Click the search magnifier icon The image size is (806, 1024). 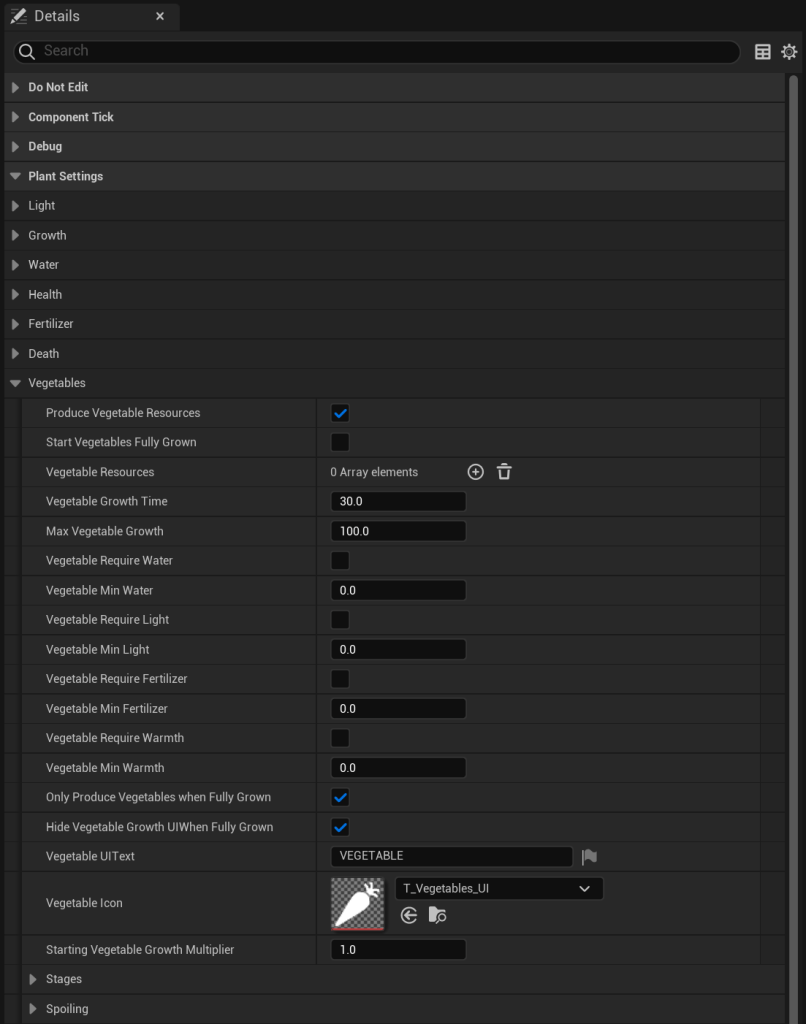click(x=27, y=52)
